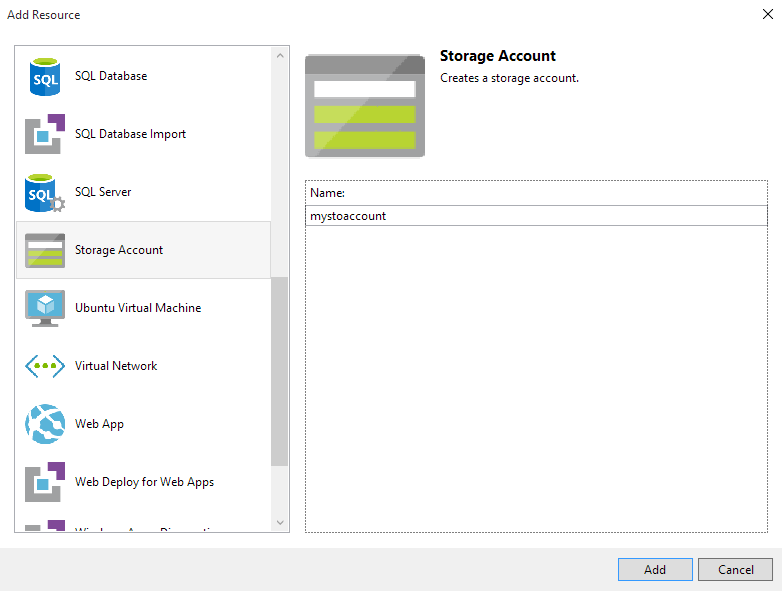782x591 pixels.
Task: Click the resource list scroll down arrow
Action: 280,523
